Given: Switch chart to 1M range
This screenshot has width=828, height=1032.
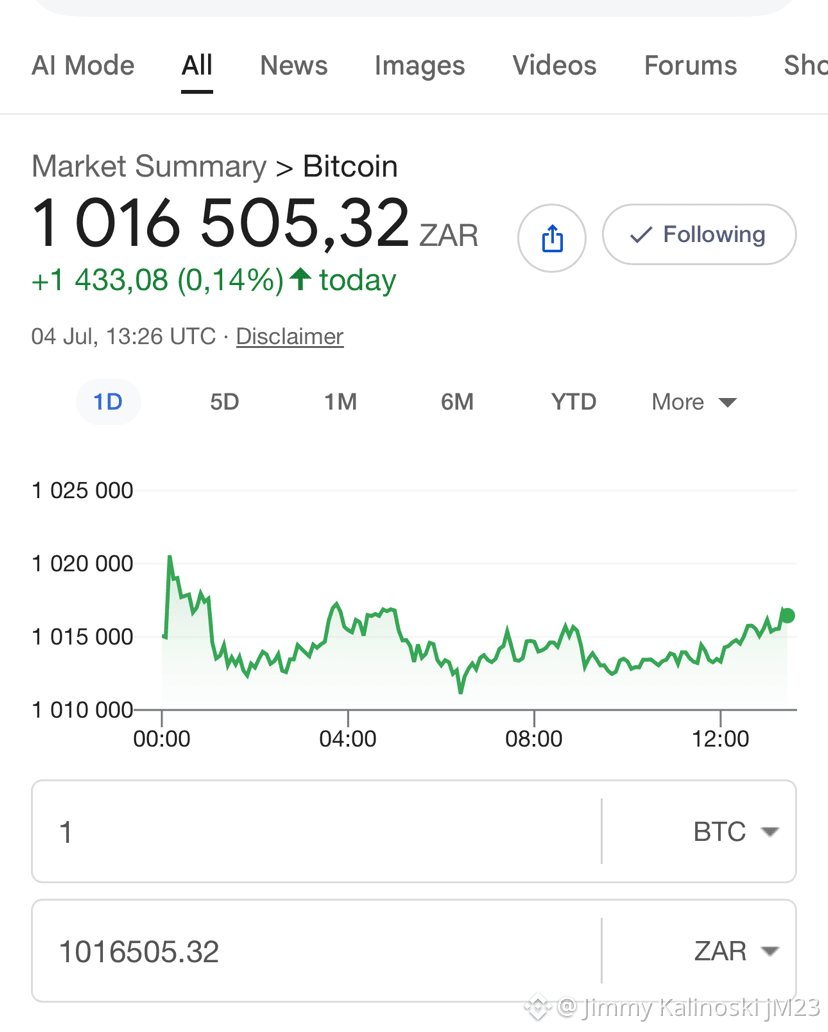Looking at the screenshot, I should pos(340,401).
